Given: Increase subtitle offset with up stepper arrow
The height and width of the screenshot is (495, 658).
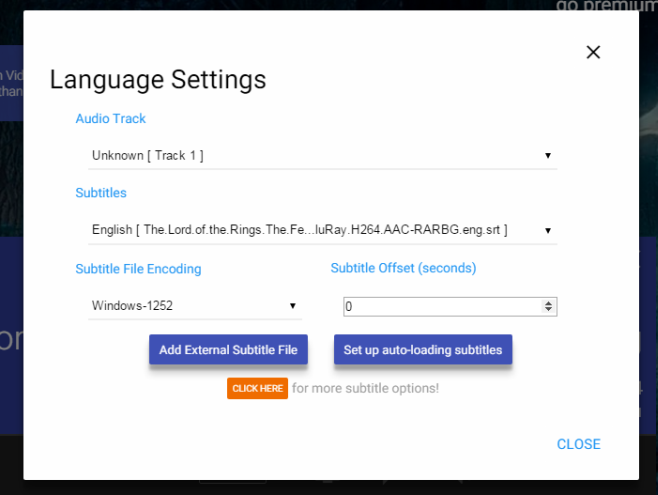Looking at the screenshot, I should 548,303.
